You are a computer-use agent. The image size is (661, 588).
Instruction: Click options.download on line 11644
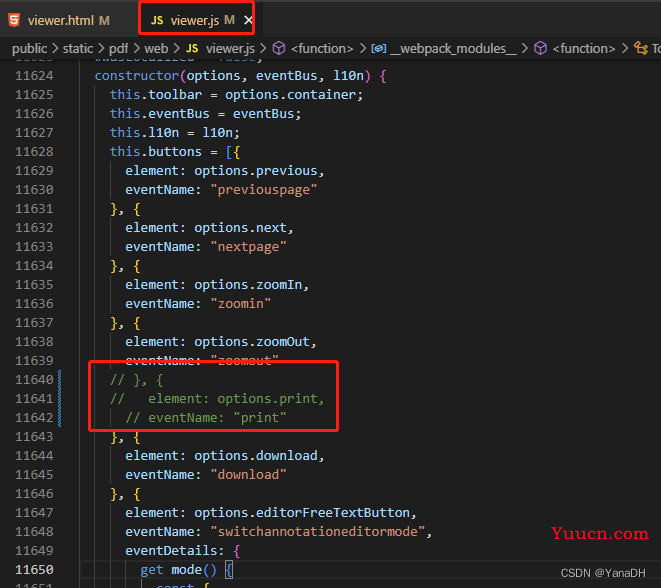pyautogui.click(x=255, y=456)
